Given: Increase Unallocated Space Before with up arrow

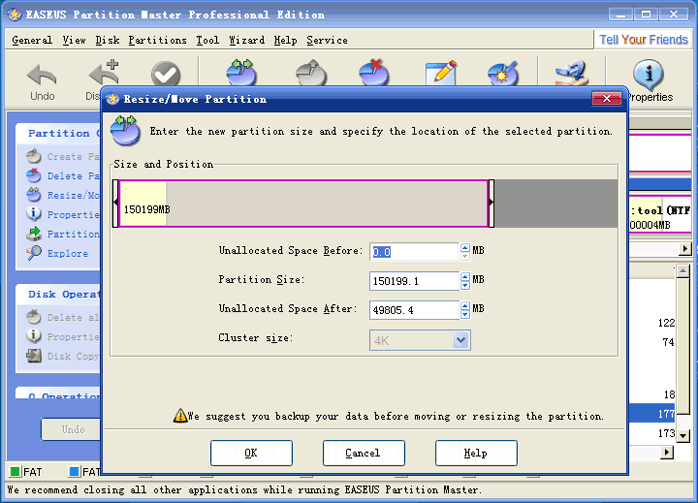Looking at the screenshot, I should tap(465, 247).
